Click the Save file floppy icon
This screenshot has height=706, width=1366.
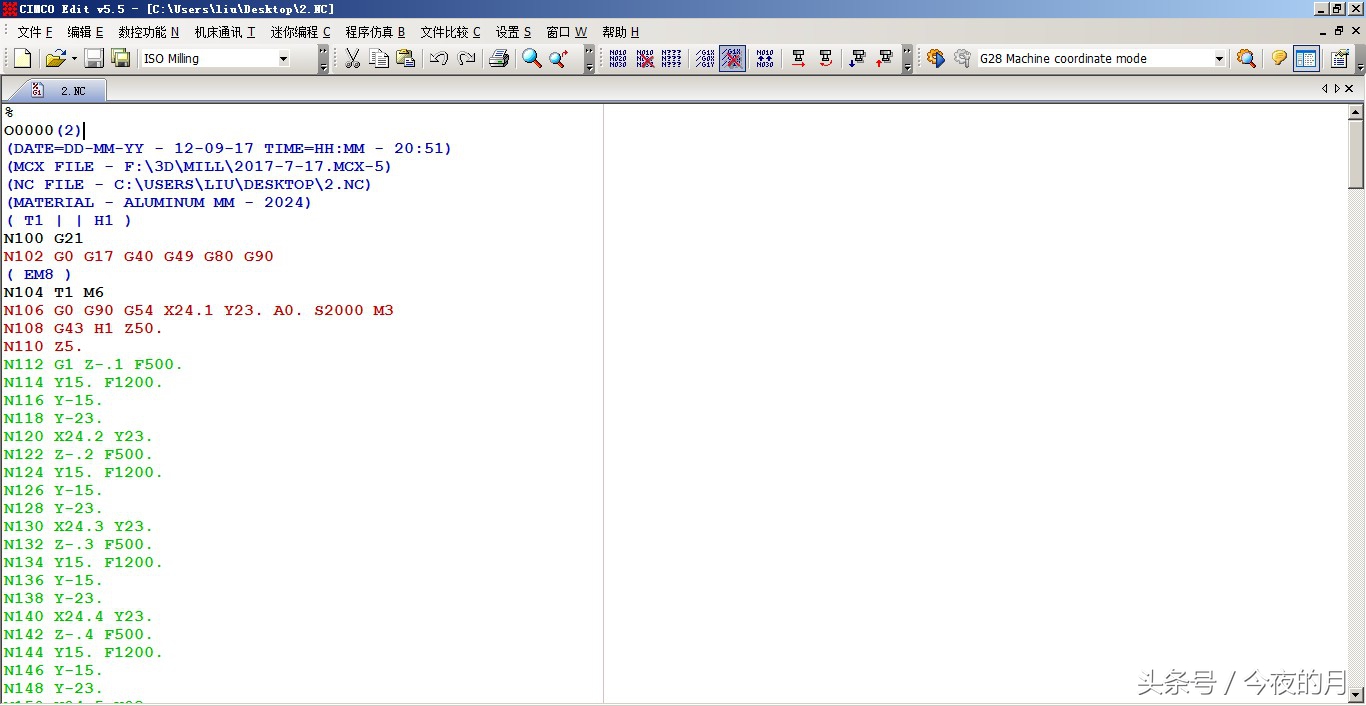pos(94,59)
